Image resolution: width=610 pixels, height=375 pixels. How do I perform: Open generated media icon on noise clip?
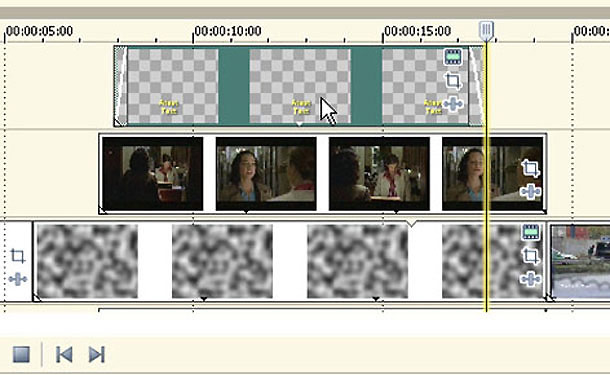tap(531, 232)
